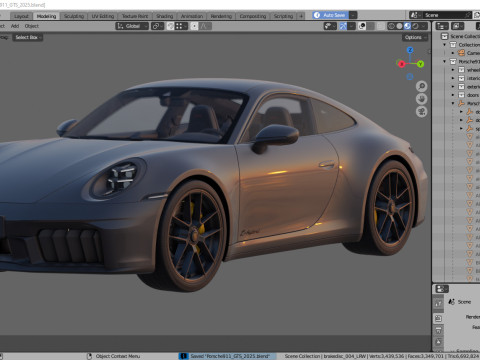
Task: Click the Y axis on navigation gizmo
Action: point(420,64)
